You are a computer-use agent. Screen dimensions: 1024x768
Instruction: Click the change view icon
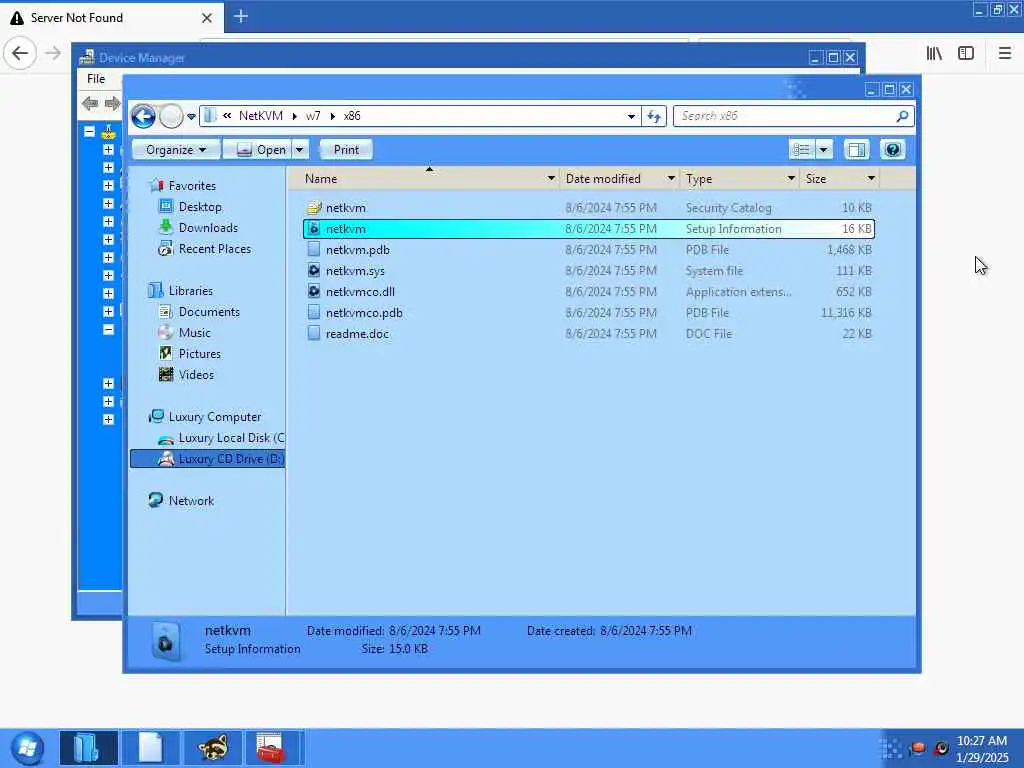802,150
